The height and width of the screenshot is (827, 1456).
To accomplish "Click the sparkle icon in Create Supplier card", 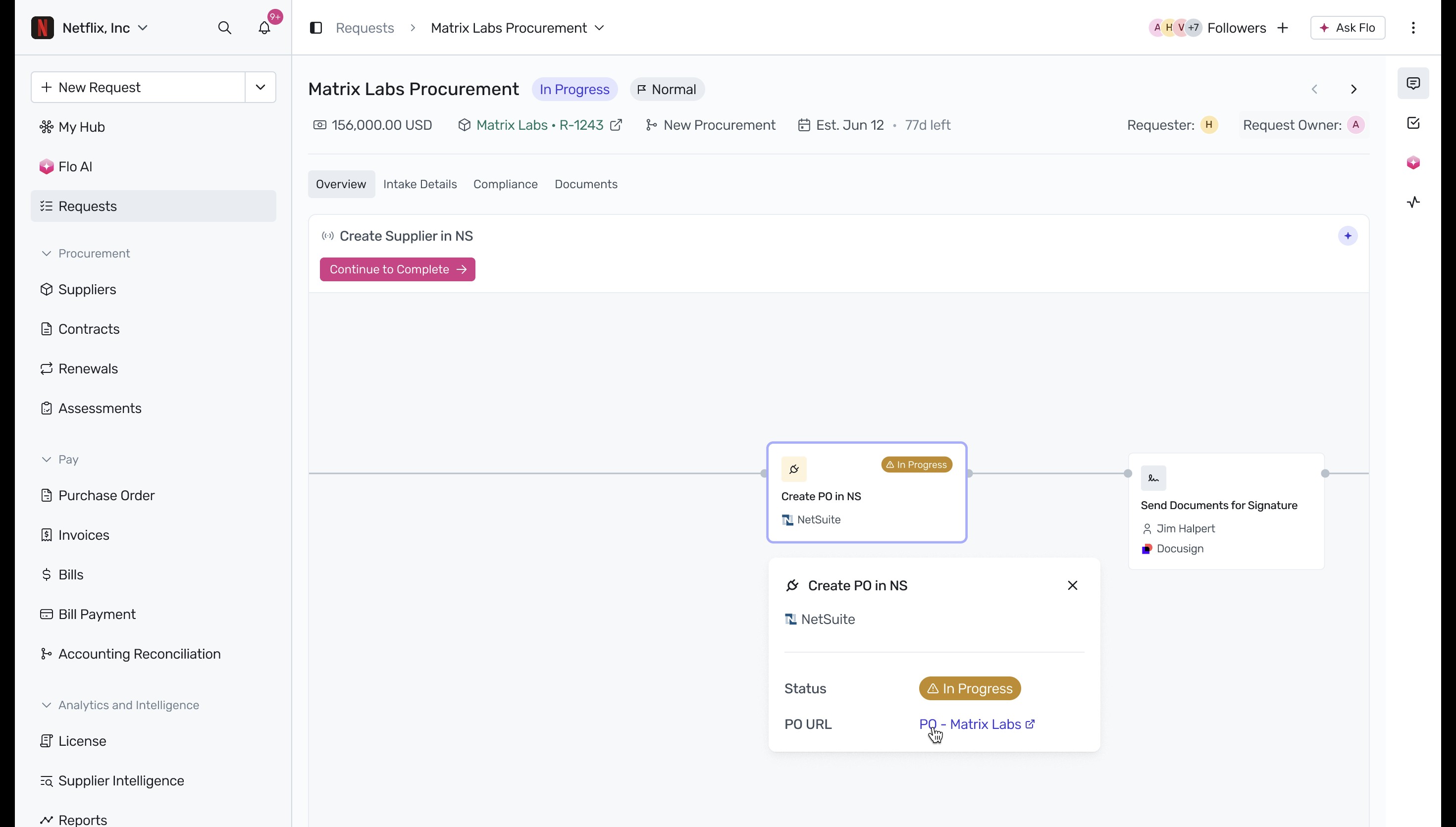I will tap(1348, 236).
